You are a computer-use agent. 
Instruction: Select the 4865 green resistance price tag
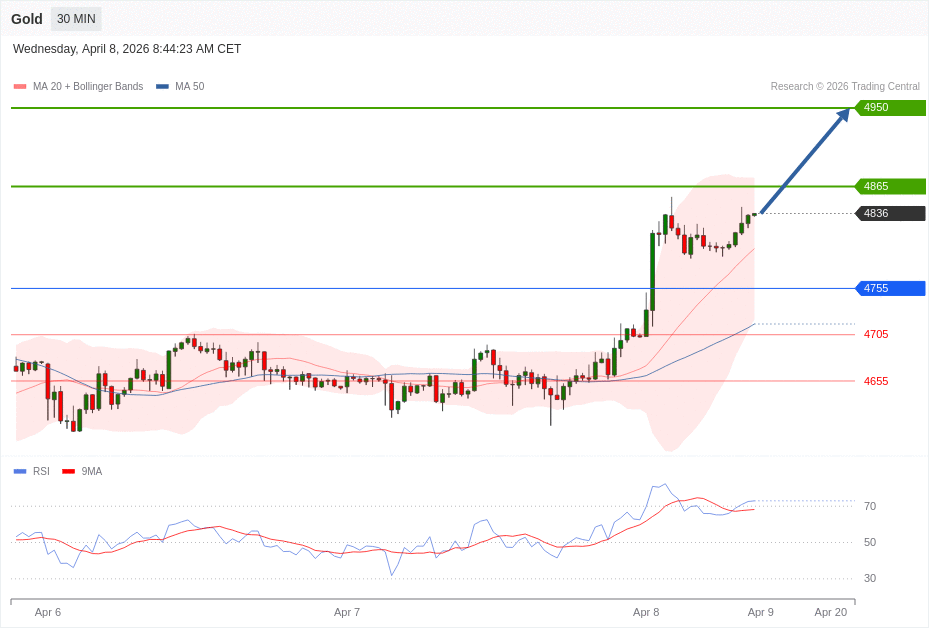pos(889,186)
